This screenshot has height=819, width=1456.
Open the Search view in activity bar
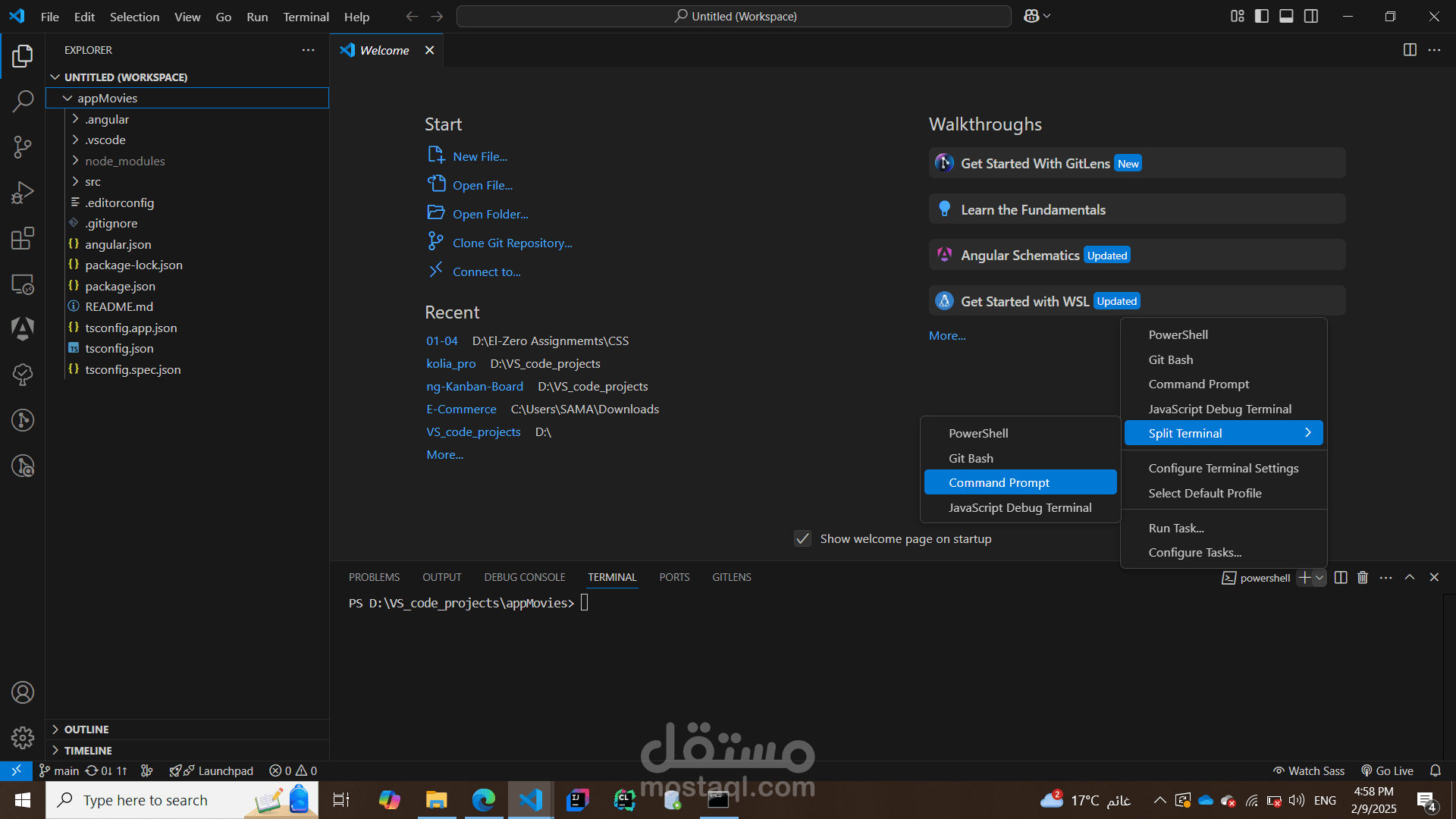23,101
